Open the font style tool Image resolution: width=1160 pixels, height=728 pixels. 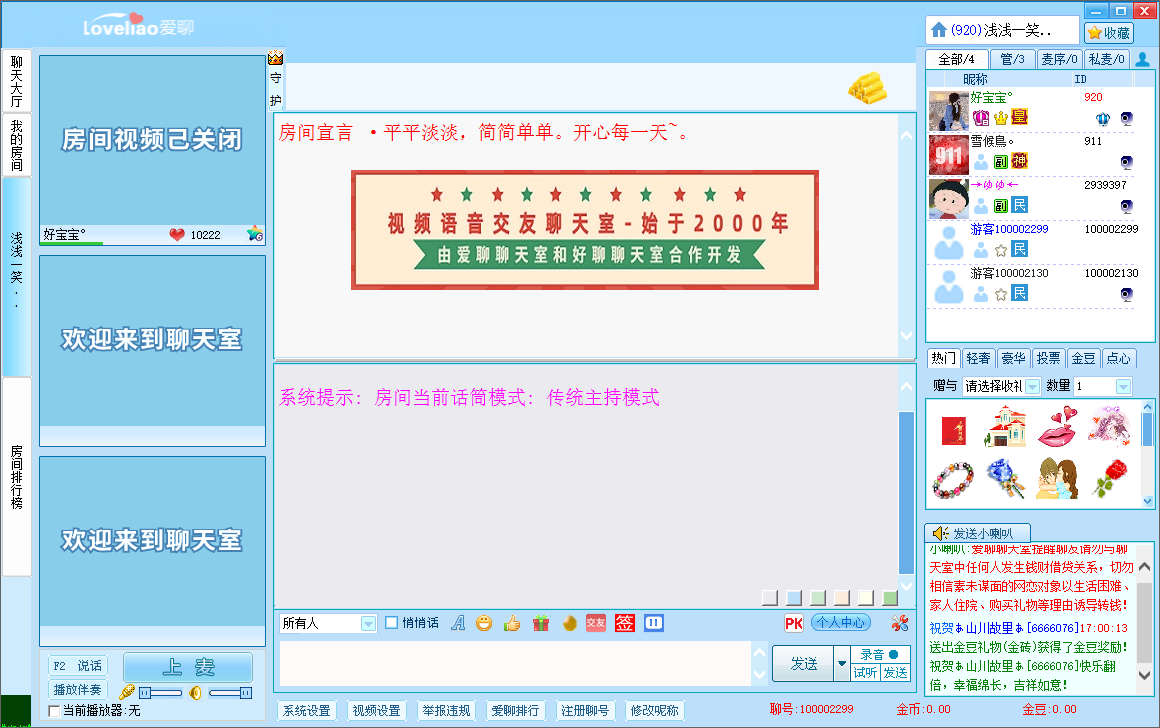click(x=459, y=624)
